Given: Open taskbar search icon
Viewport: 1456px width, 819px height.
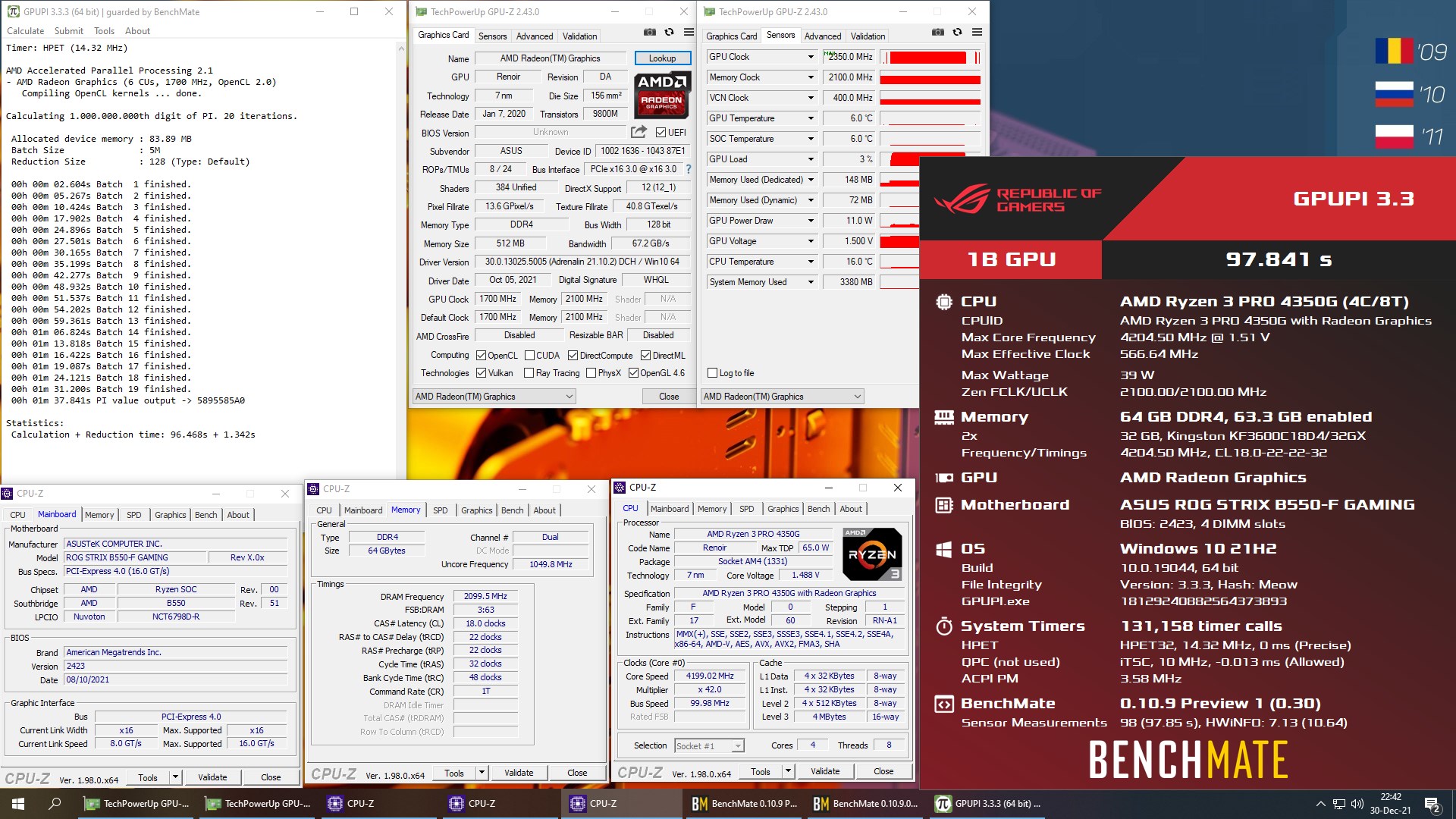Looking at the screenshot, I should 55,803.
